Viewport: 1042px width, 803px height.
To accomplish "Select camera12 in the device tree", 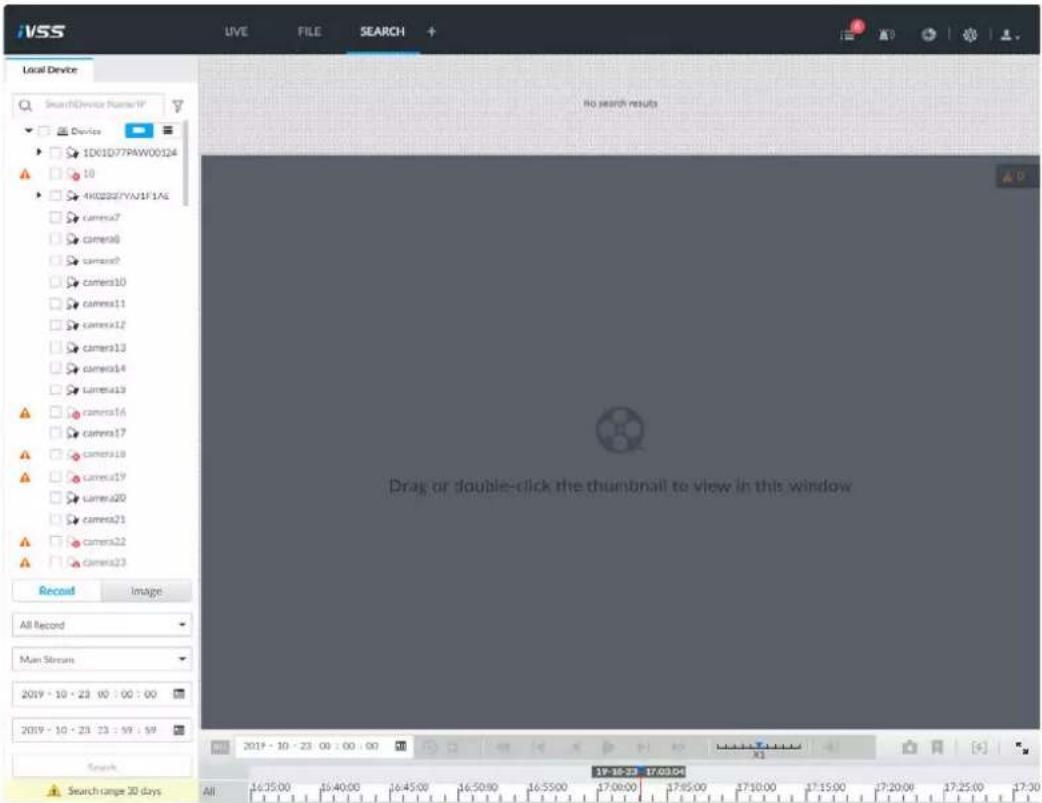I will coord(104,325).
